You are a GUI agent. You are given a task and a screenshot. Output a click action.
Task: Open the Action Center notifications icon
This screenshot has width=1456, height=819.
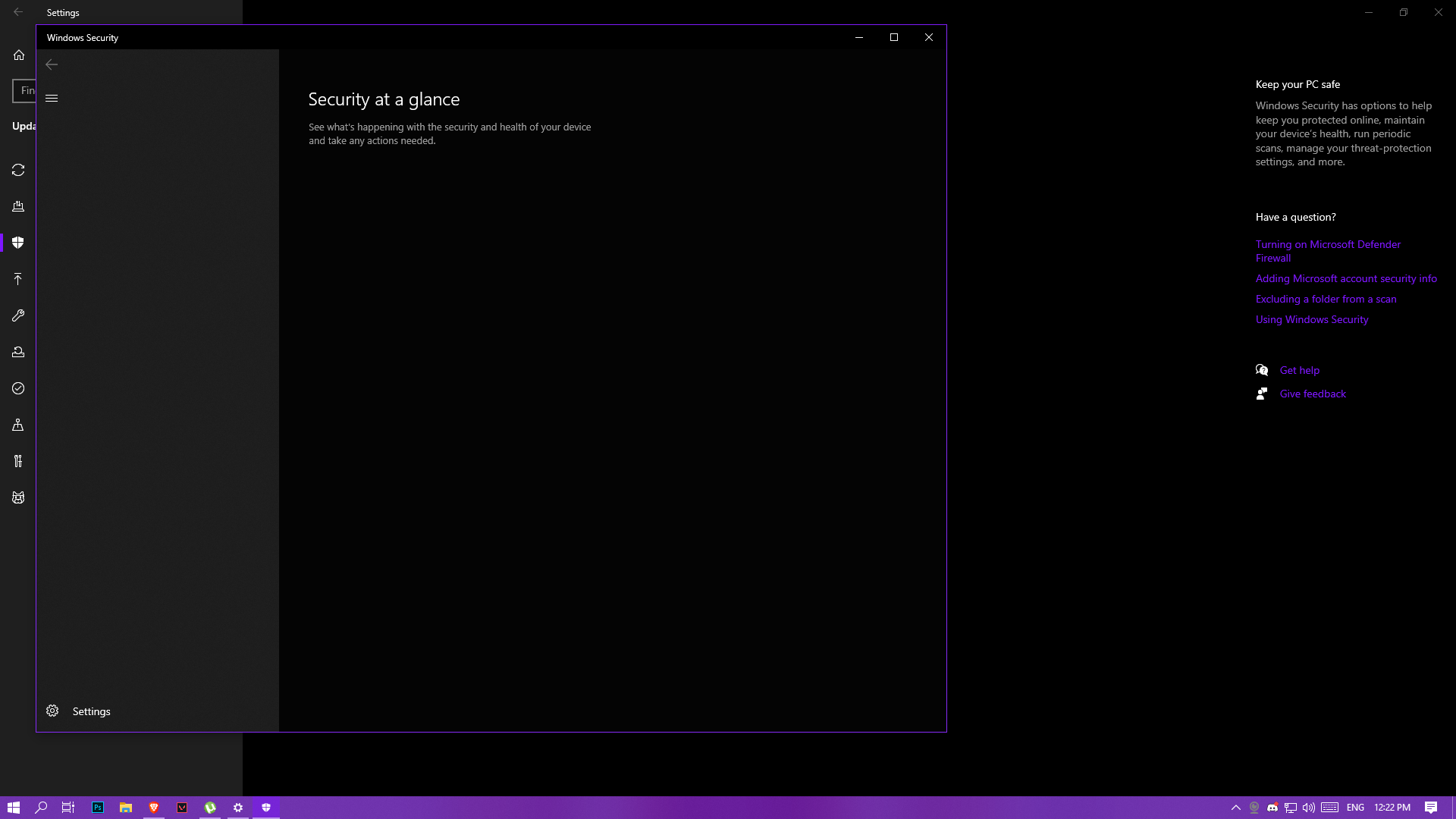click(x=1431, y=808)
